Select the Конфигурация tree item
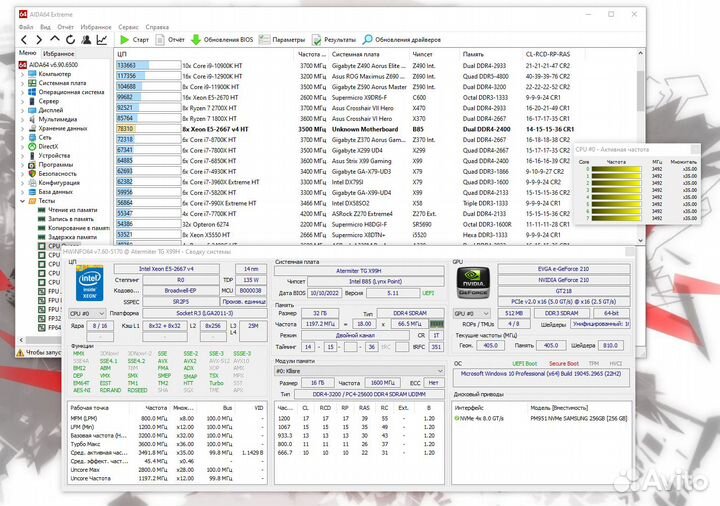Image resolution: width=720 pixels, height=506 pixels. tap(59, 183)
